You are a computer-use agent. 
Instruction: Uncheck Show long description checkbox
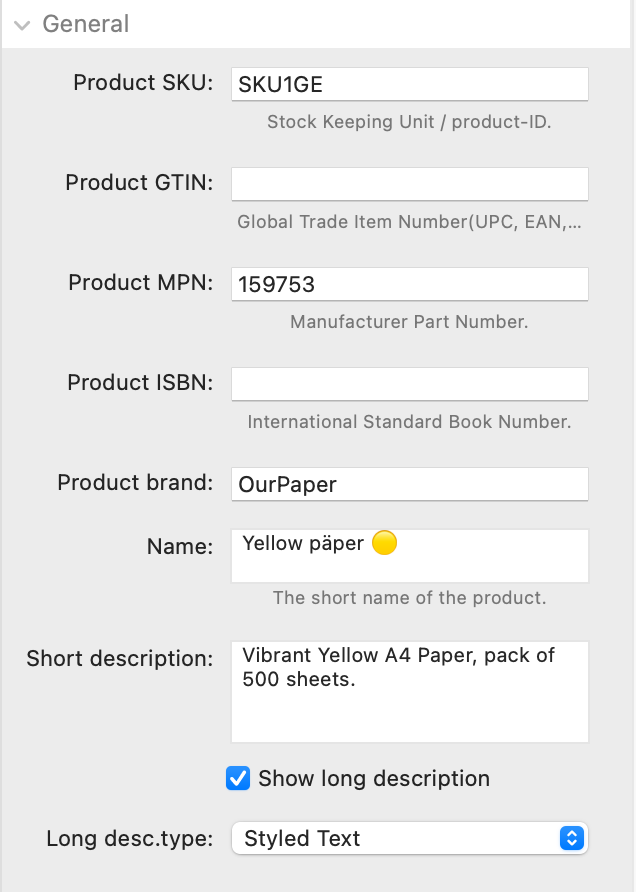238,778
